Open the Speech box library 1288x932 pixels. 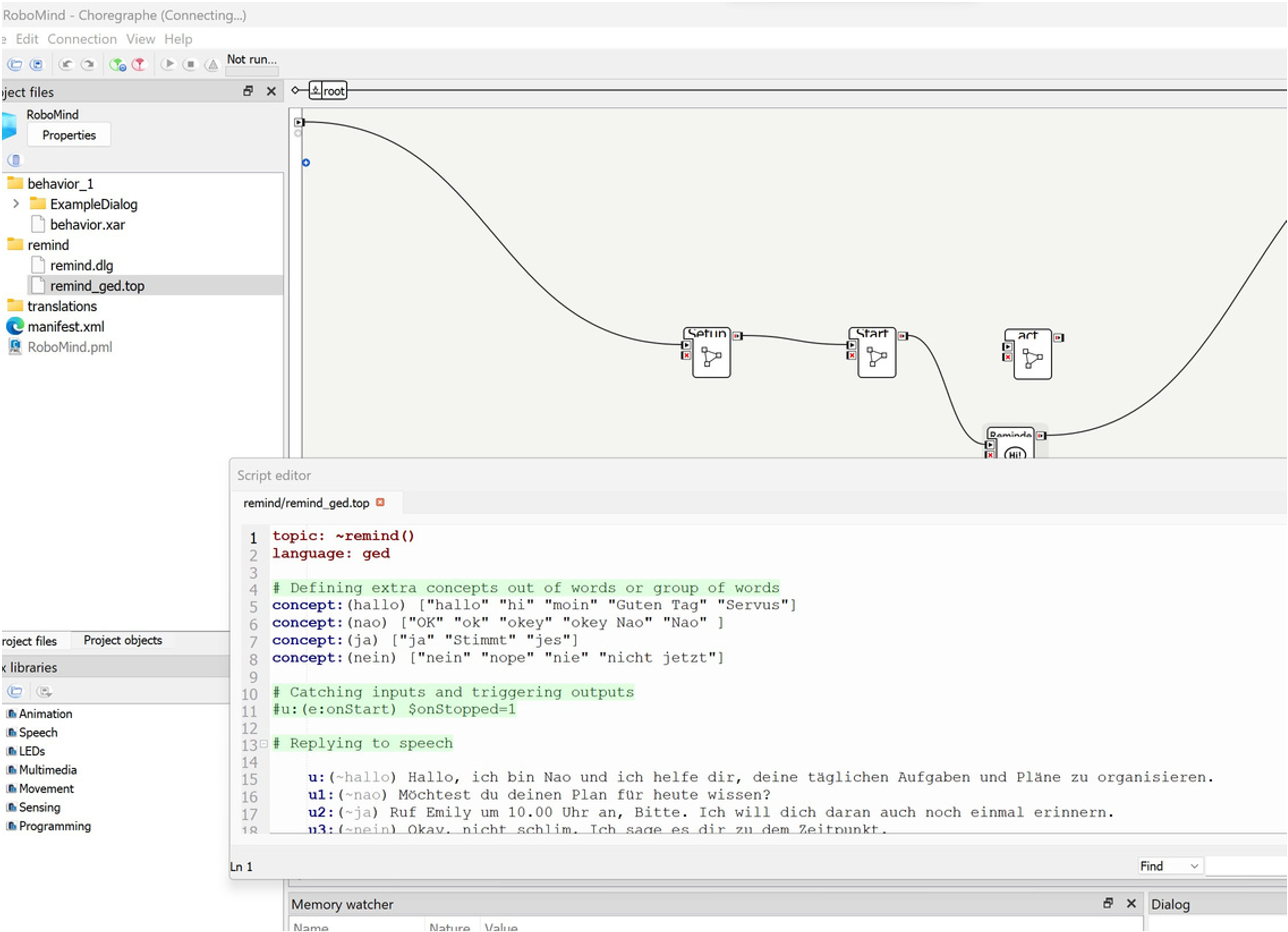coord(38,732)
